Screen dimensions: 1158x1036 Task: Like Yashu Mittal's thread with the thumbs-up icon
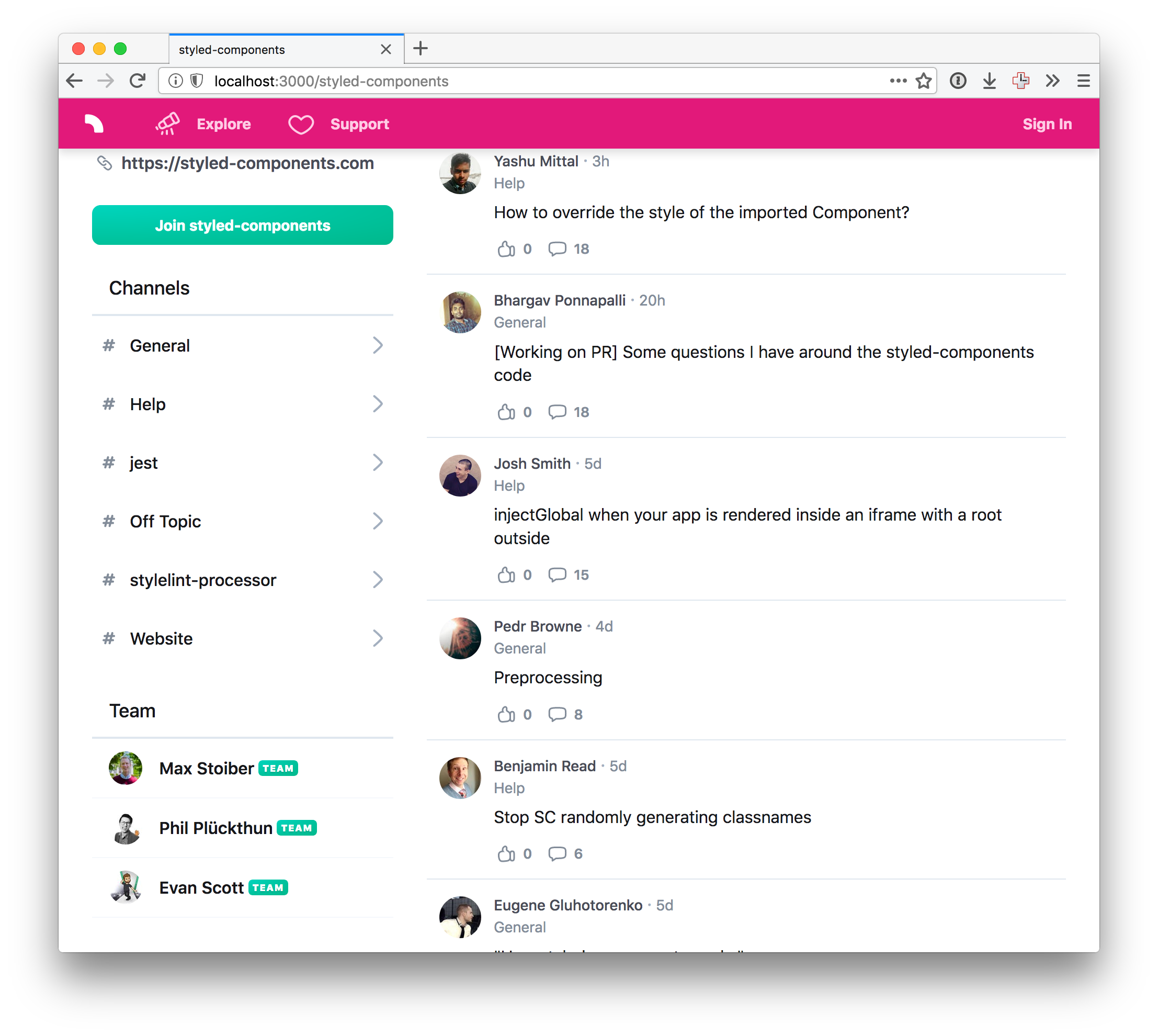506,249
